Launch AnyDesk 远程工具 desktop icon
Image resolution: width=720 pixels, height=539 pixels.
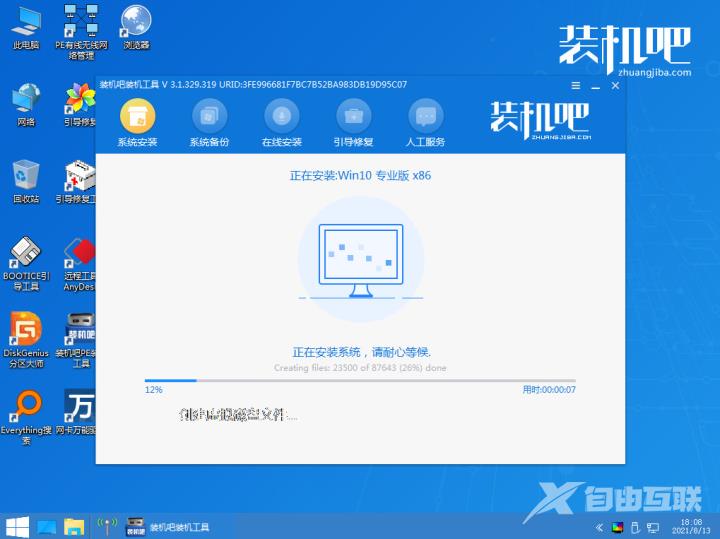pyautogui.click(x=80, y=264)
